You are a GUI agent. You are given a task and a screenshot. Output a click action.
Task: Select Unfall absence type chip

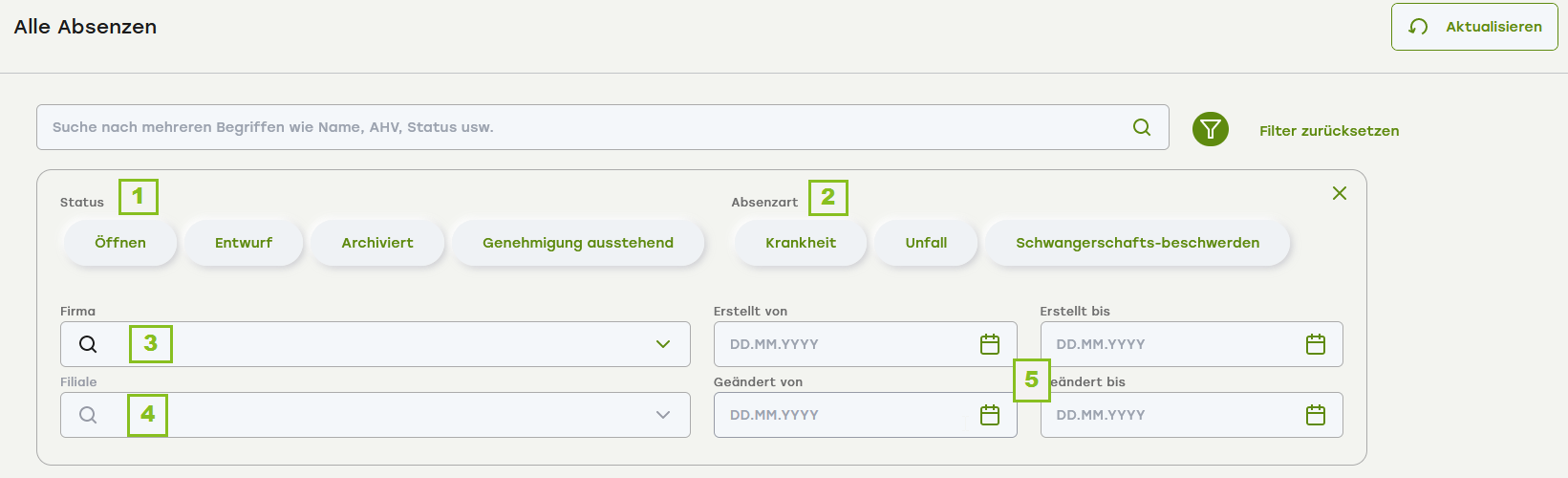(926, 243)
